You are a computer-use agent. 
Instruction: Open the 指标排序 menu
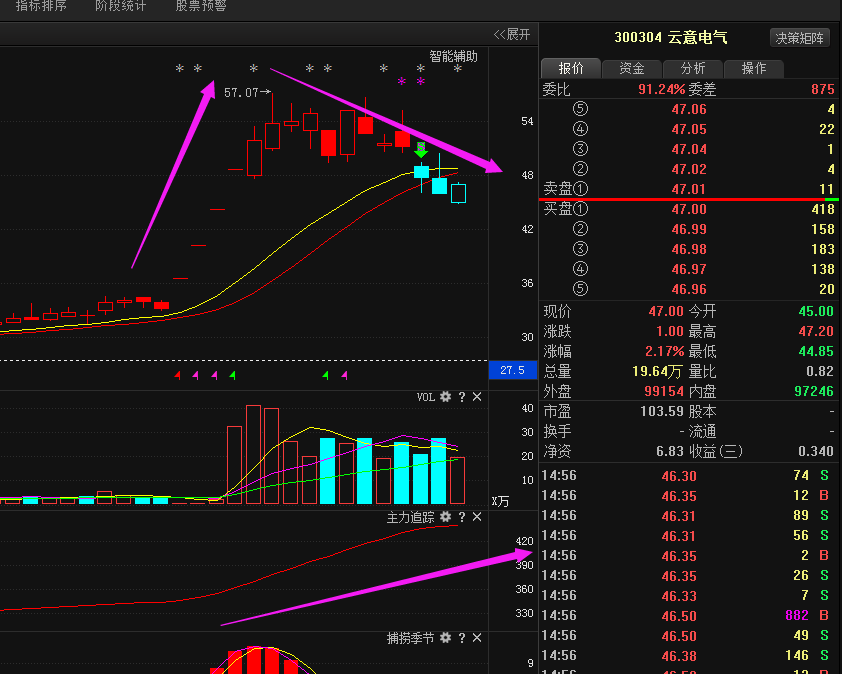pos(41,6)
